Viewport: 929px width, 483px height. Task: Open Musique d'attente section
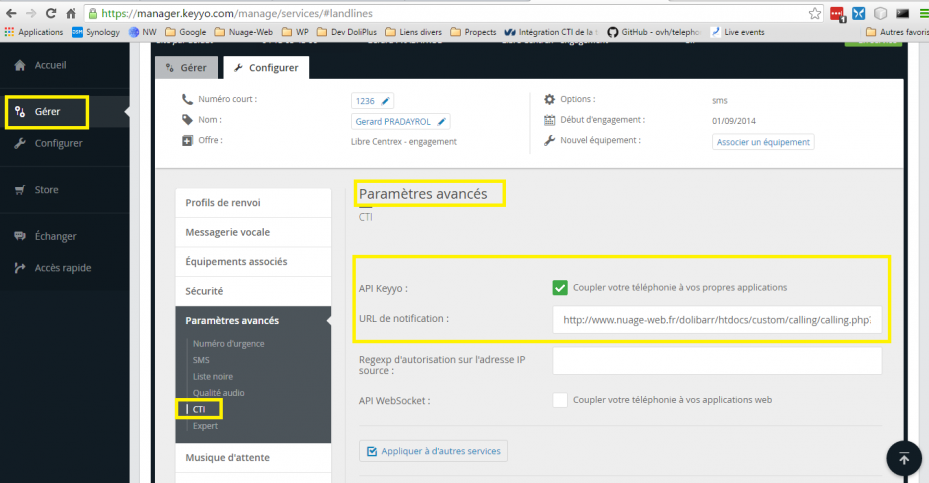click(253, 458)
